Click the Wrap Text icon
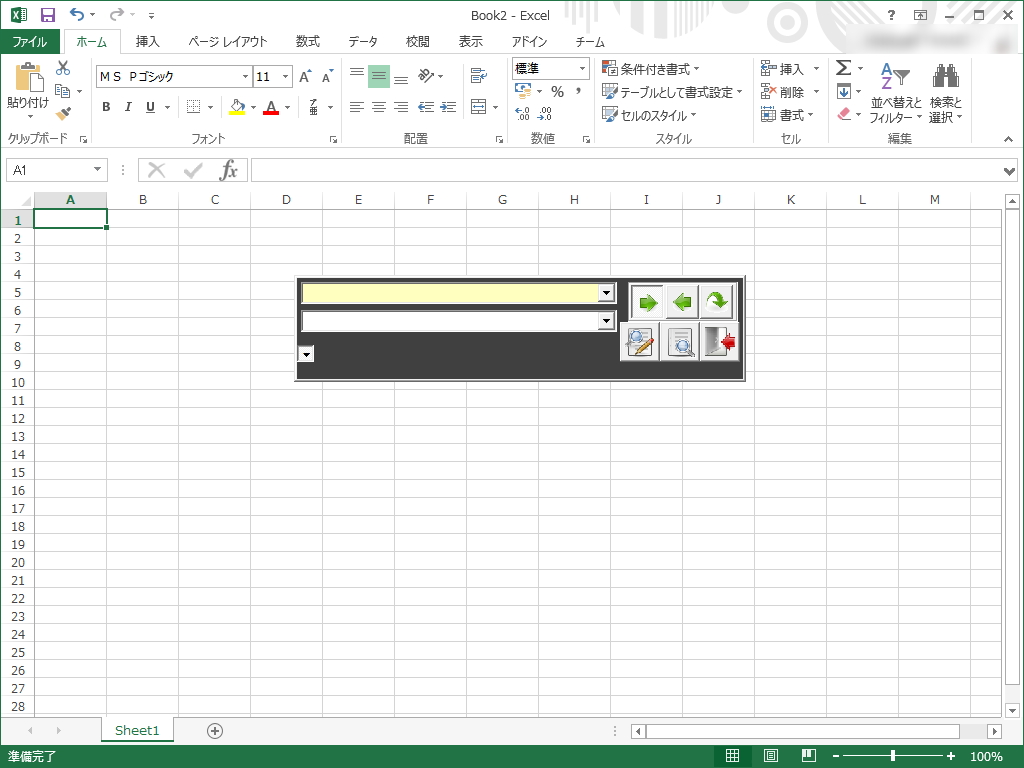This screenshot has height=768, width=1024. 479,76
